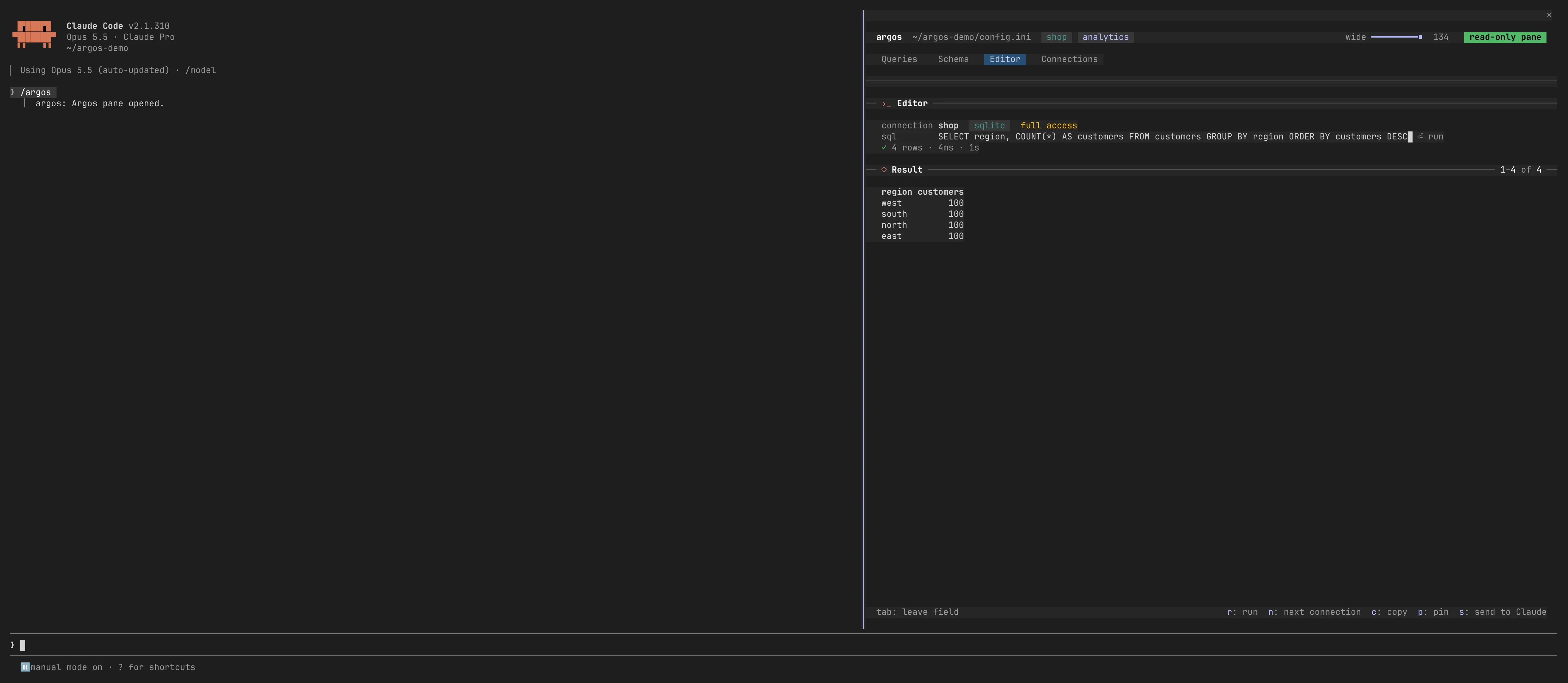Click the s: send to Claude shortcut
The width and height of the screenshot is (1568, 683).
pos(1502,612)
